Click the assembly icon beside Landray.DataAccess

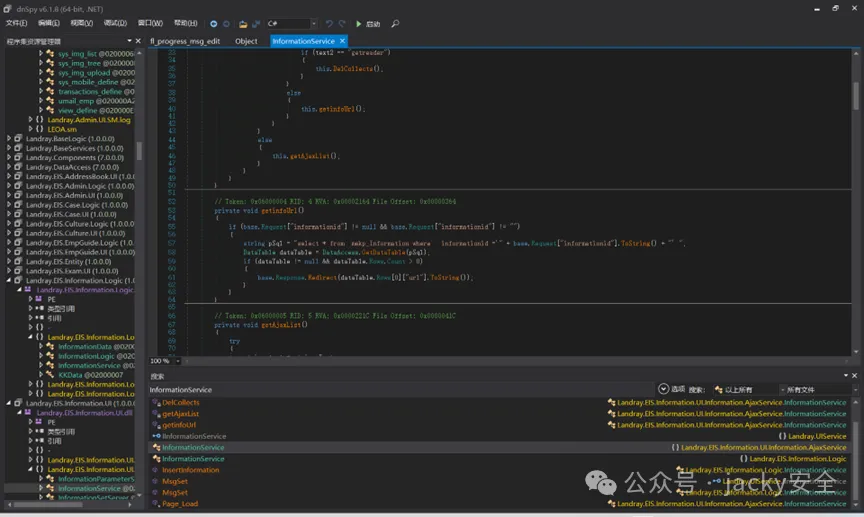[18, 167]
